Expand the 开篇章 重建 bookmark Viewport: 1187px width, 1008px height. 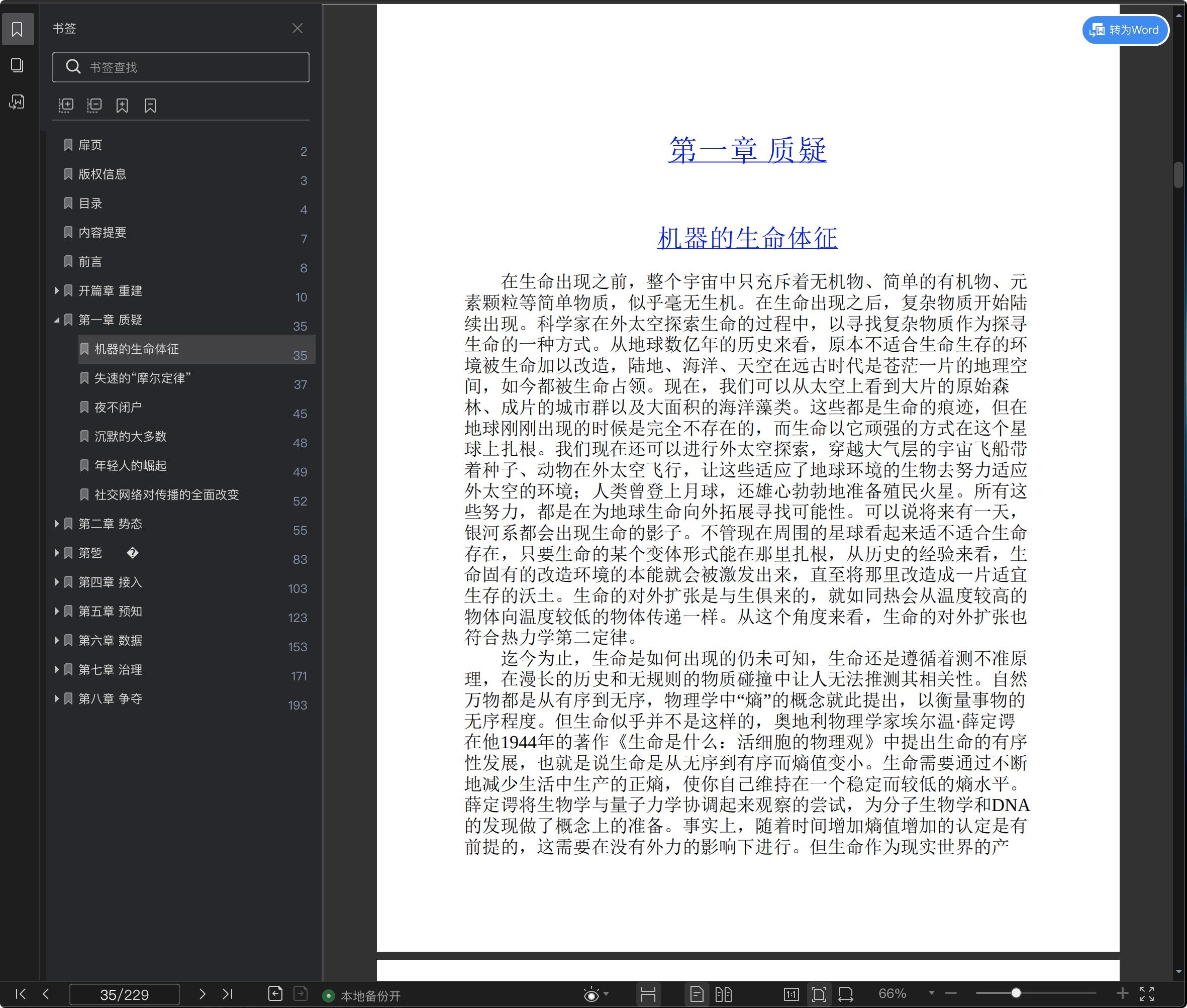coord(57,290)
